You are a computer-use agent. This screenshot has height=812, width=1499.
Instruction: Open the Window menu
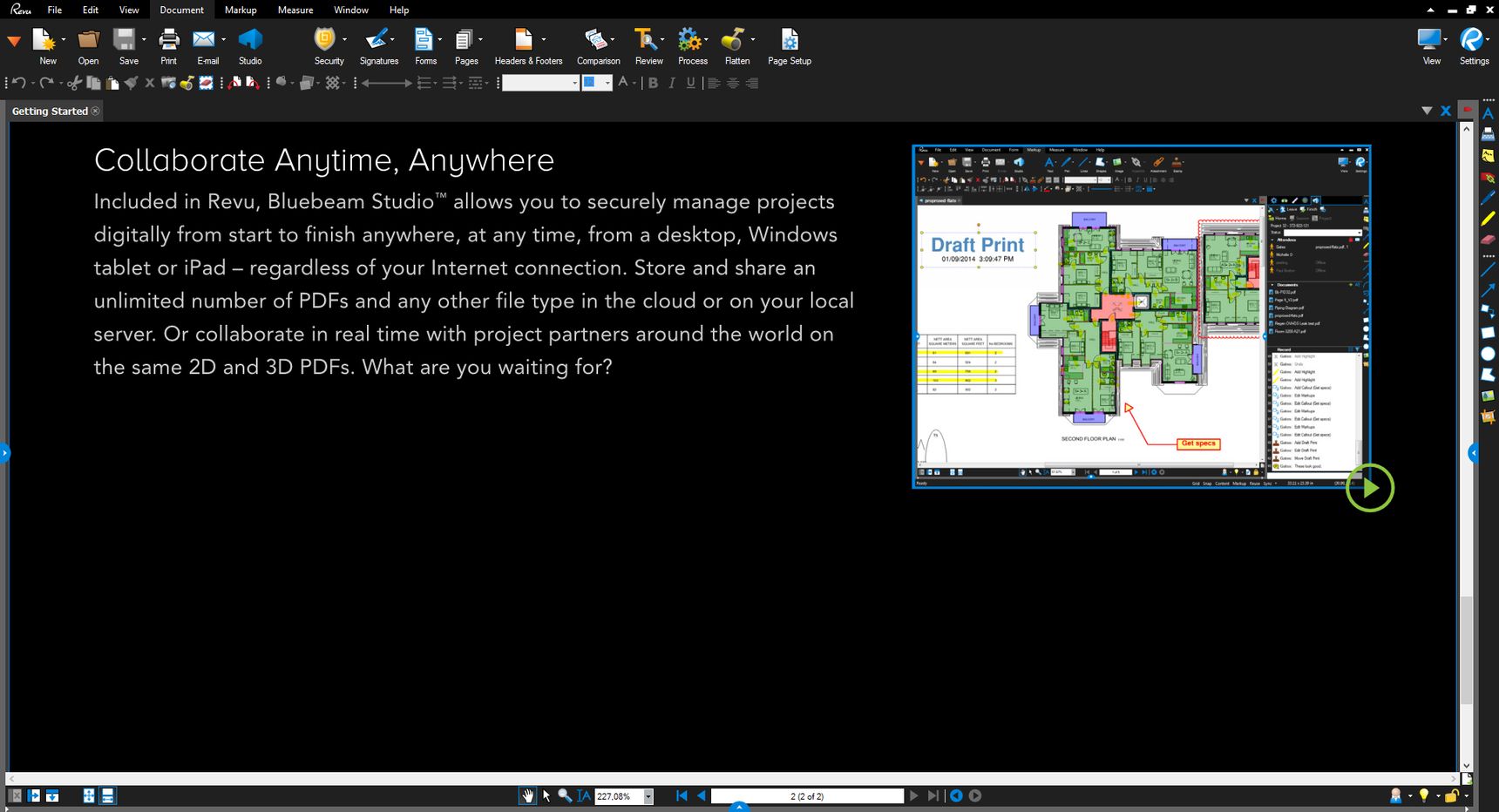[x=351, y=10]
